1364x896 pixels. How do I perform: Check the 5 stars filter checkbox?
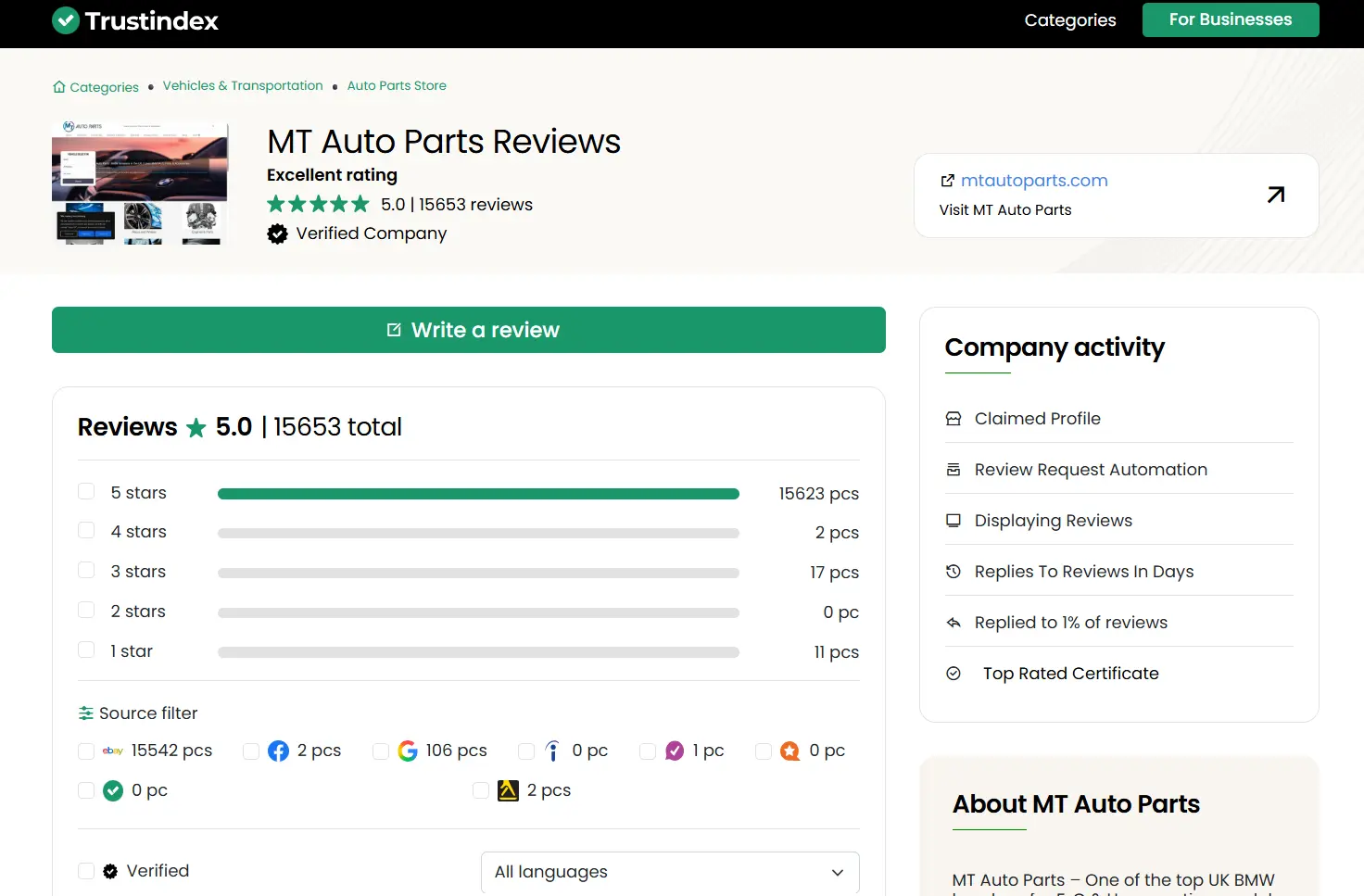86,491
